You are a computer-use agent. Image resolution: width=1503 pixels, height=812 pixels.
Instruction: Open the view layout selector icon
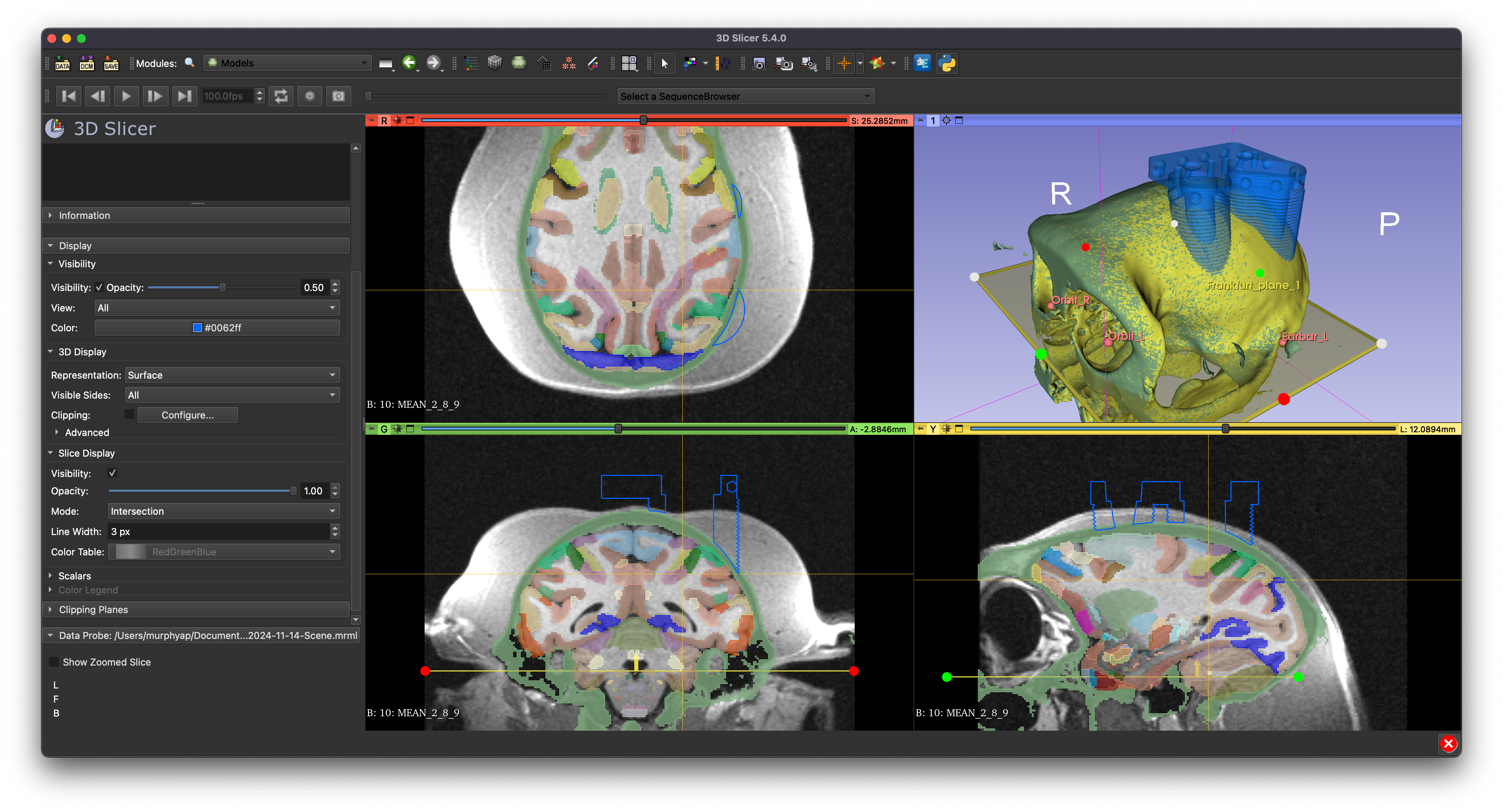point(629,63)
